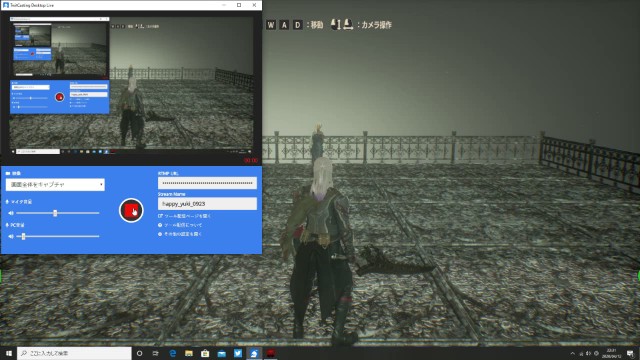The height and width of the screenshot is (360, 640).
Task: Click the Stream Name field with happy_yuki_0923
Action: [207, 204]
